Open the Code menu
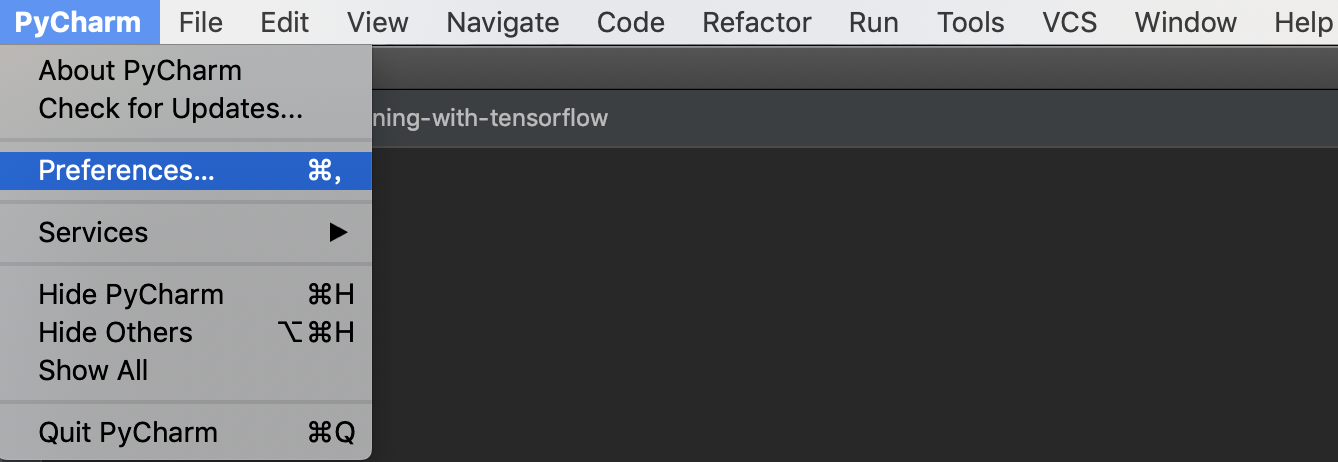1338x462 pixels. click(x=631, y=22)
